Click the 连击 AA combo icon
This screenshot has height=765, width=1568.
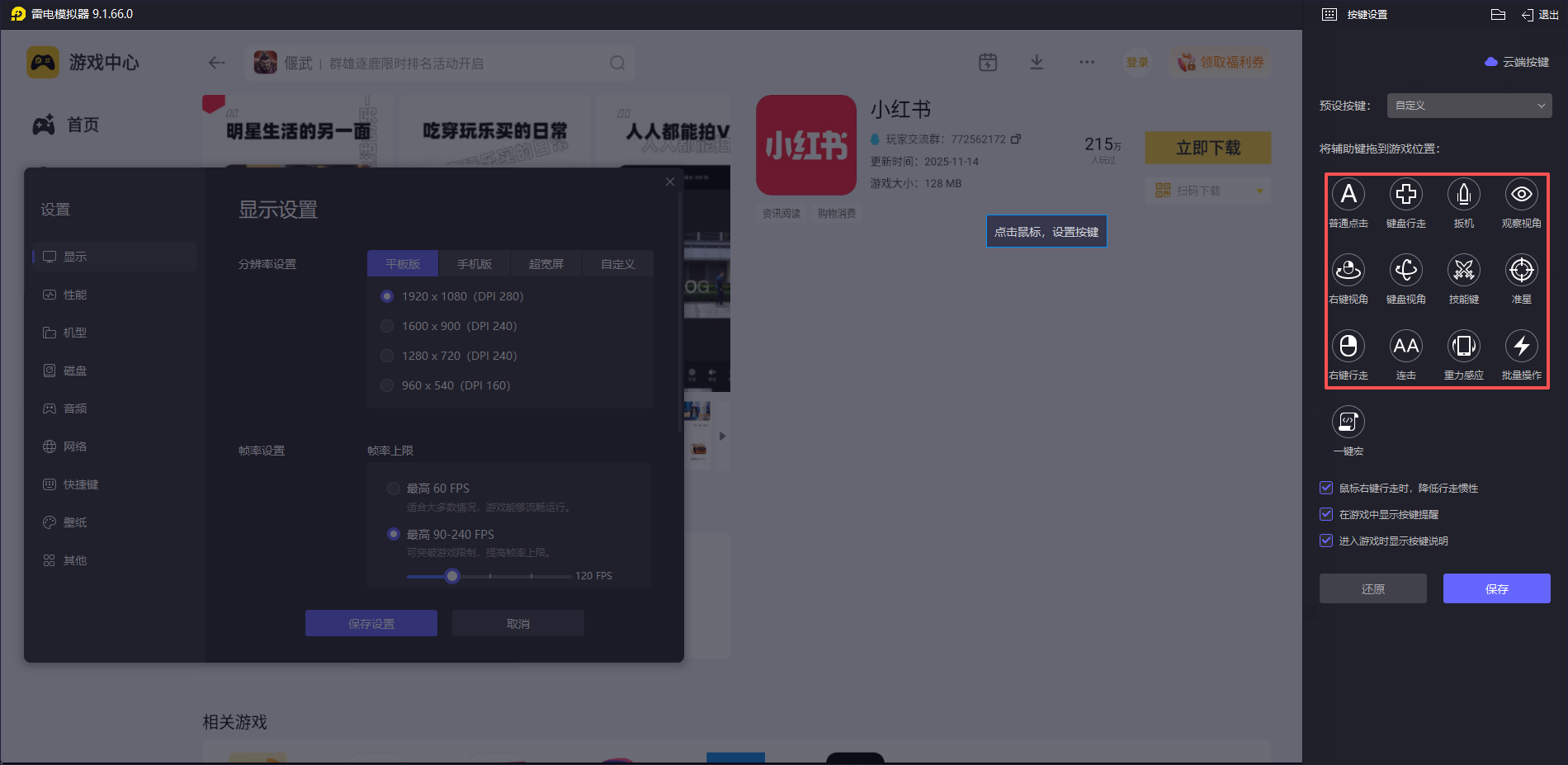(x=1406, y=347)
